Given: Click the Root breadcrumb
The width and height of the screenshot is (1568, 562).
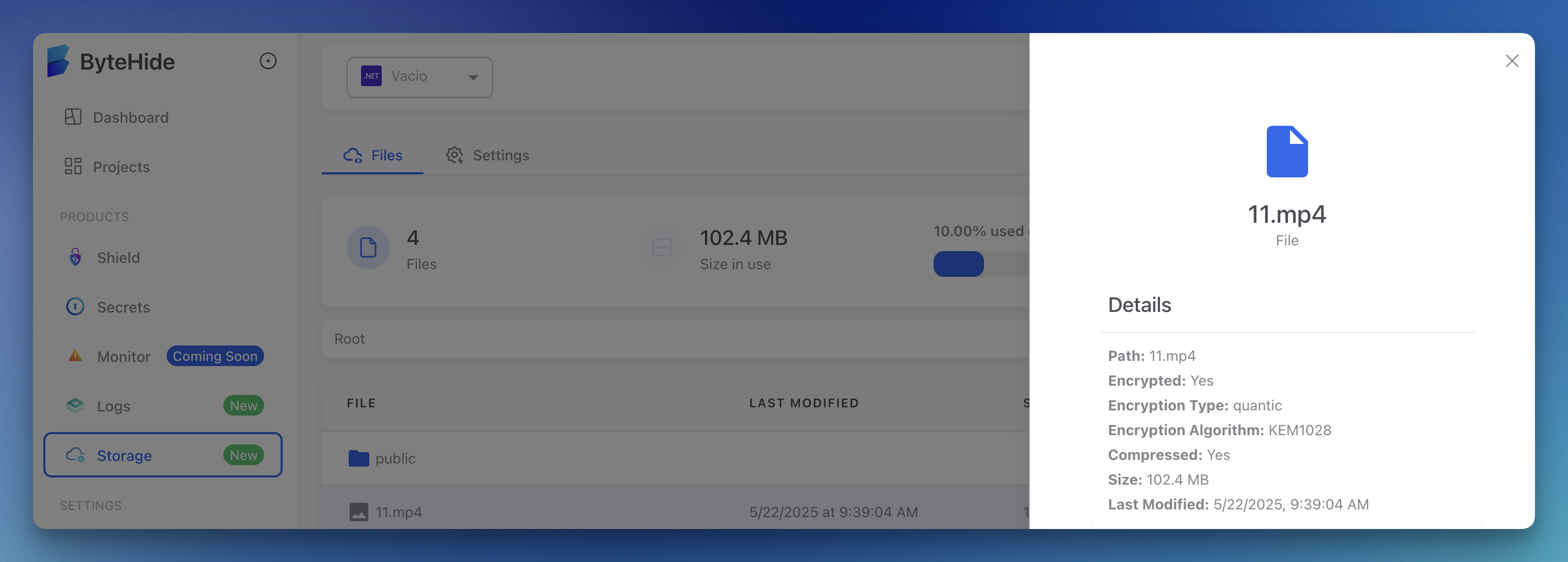Looking at the screenshot, I should [x=349, y=339].
